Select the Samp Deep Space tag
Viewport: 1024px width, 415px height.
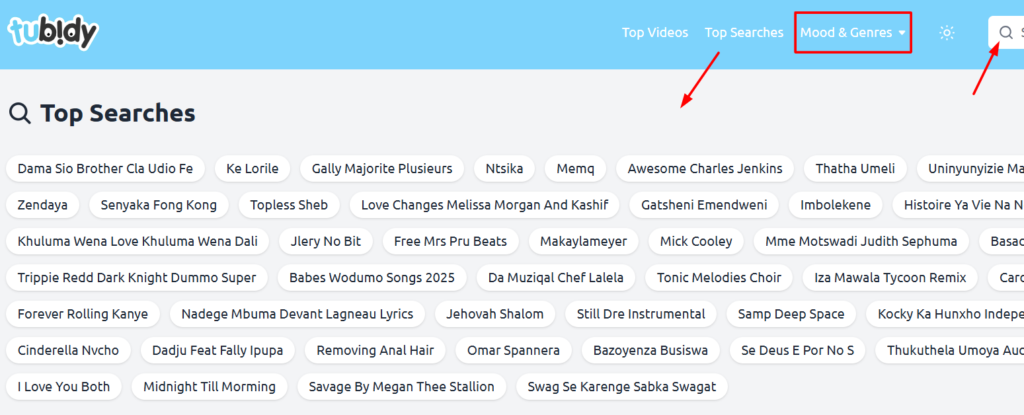click(791, 314)
